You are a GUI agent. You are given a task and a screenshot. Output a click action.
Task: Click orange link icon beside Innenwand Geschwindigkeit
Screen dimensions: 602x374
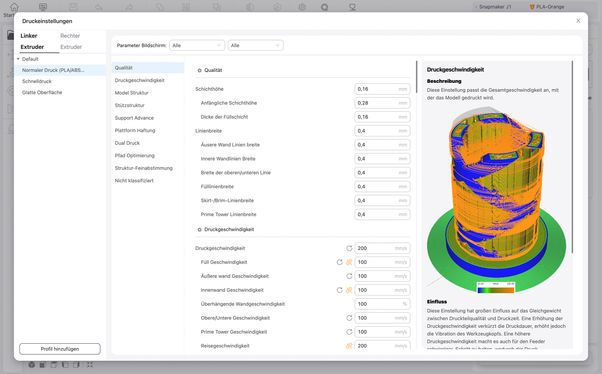(349, 290)
